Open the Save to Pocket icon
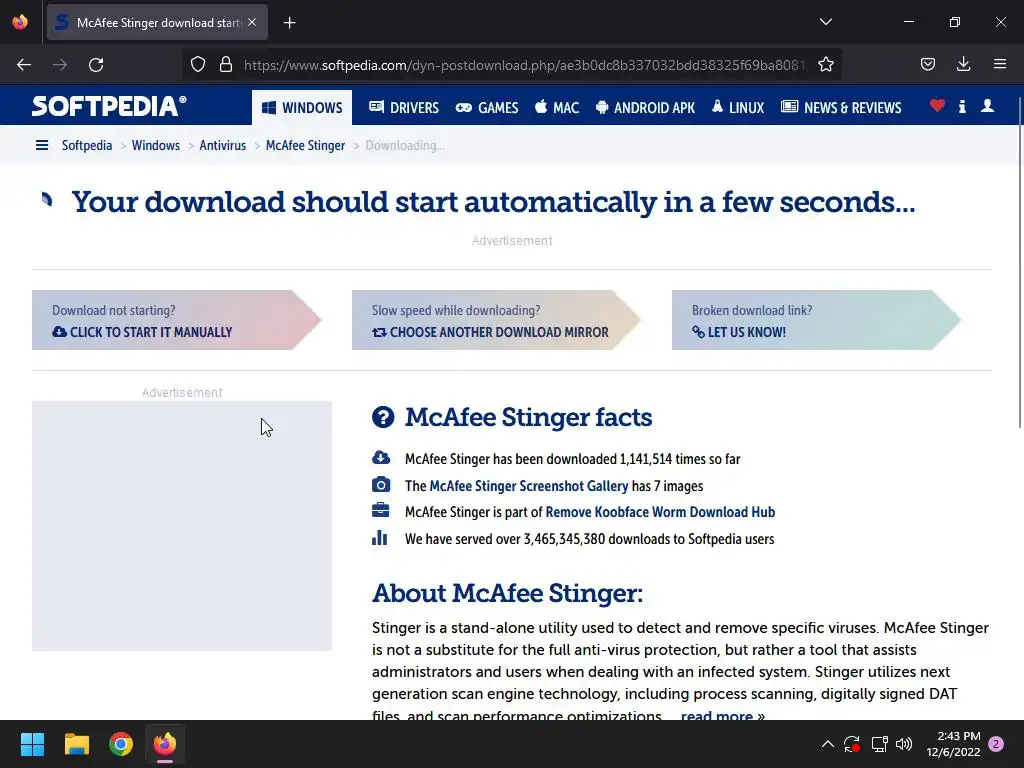The height and width of the screenshot is (768, 1024). coord(927,64)
